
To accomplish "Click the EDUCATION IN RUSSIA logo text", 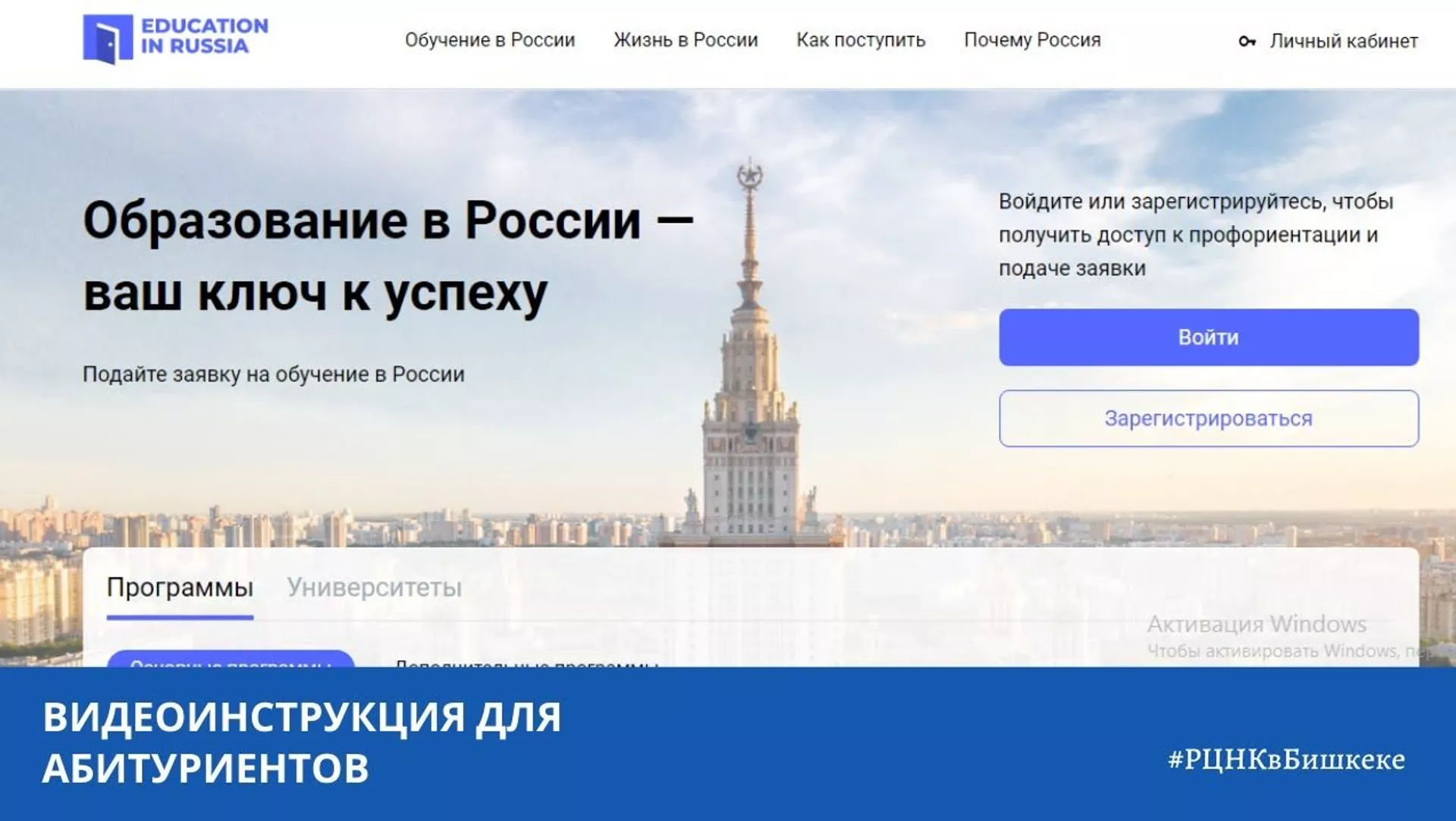I will click(x=205, y=36).
